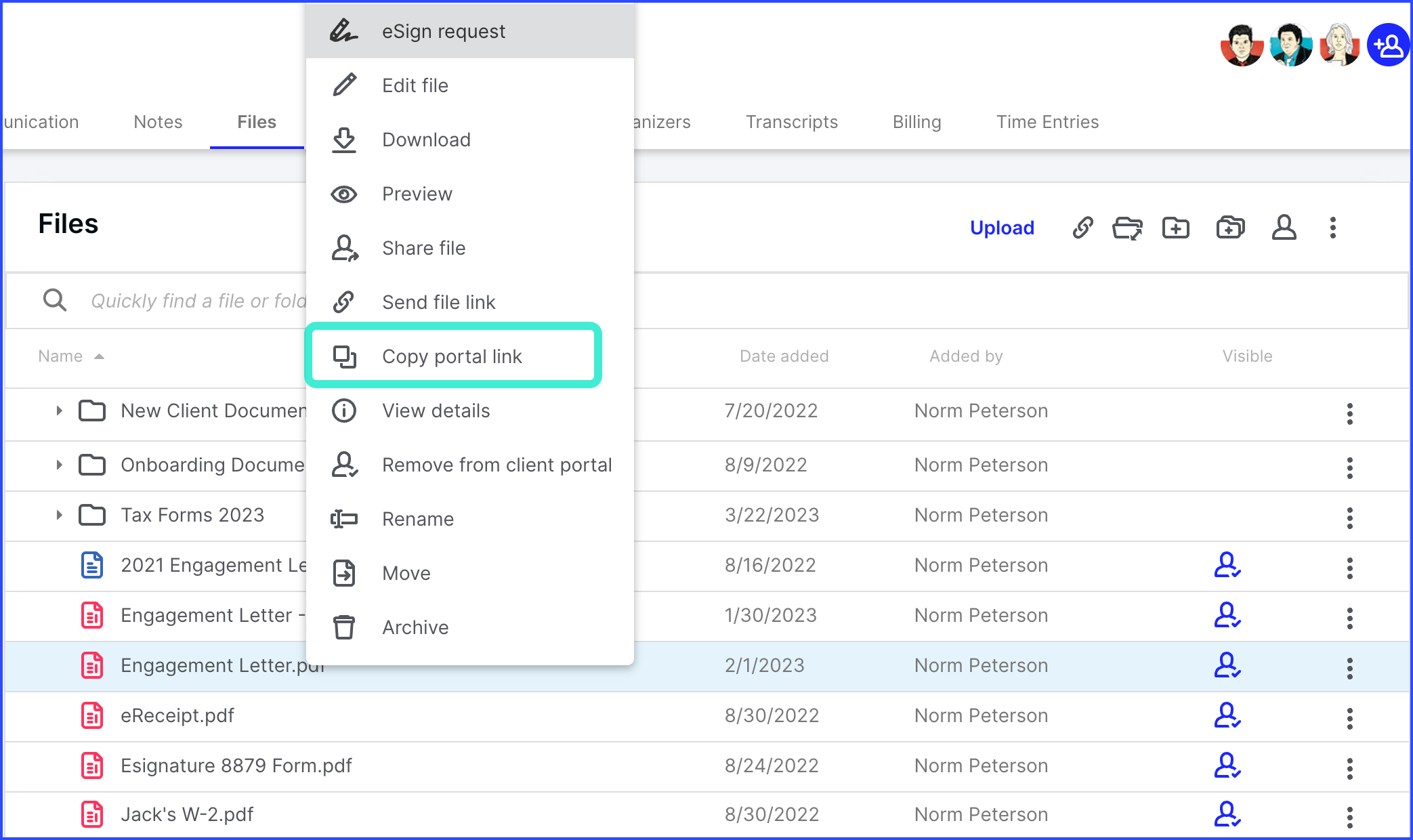Toggle the Name column sort arrow
The width and height of the screenshot is (1413, 840).
coord(100,356)
